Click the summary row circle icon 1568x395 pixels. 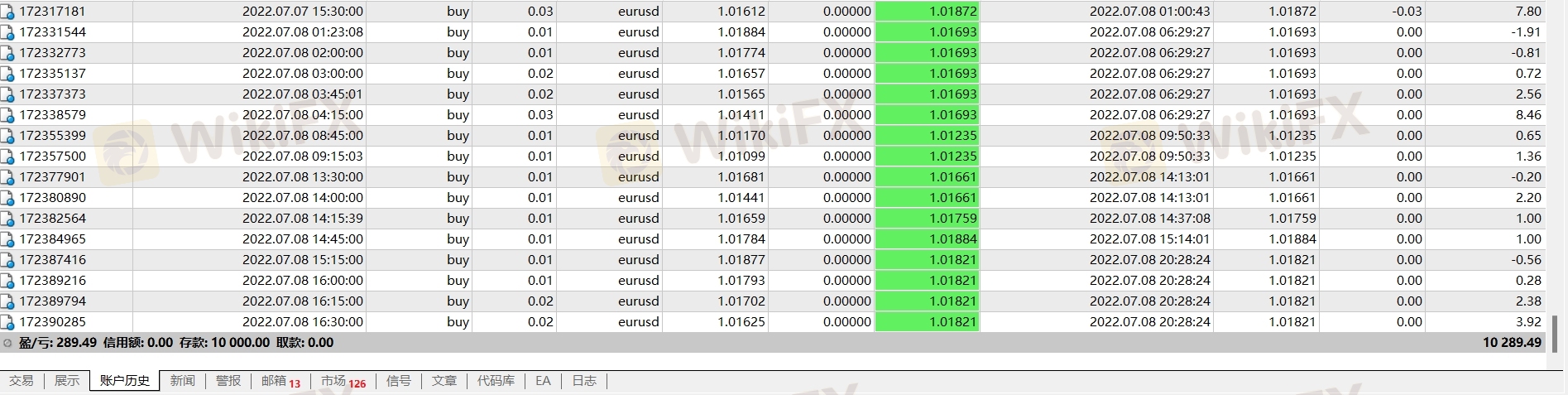click(7, 343)
